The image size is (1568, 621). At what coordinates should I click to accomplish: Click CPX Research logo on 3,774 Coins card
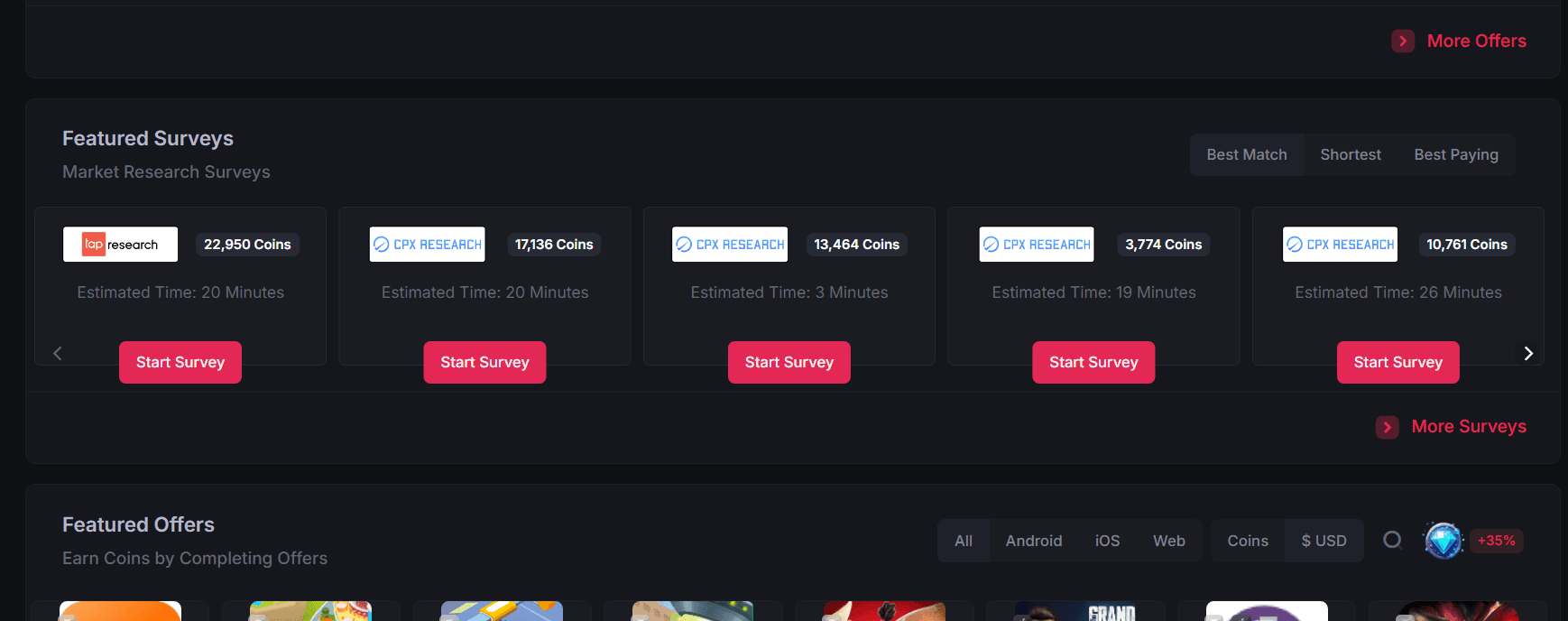1037,245
